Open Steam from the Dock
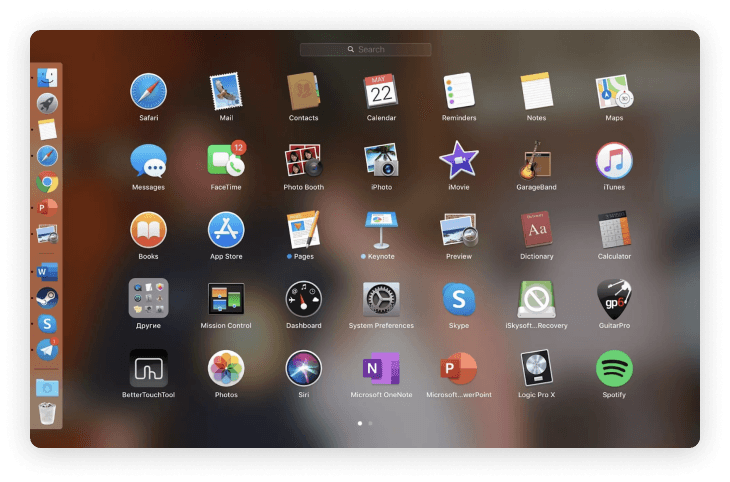 click(47, 298)
